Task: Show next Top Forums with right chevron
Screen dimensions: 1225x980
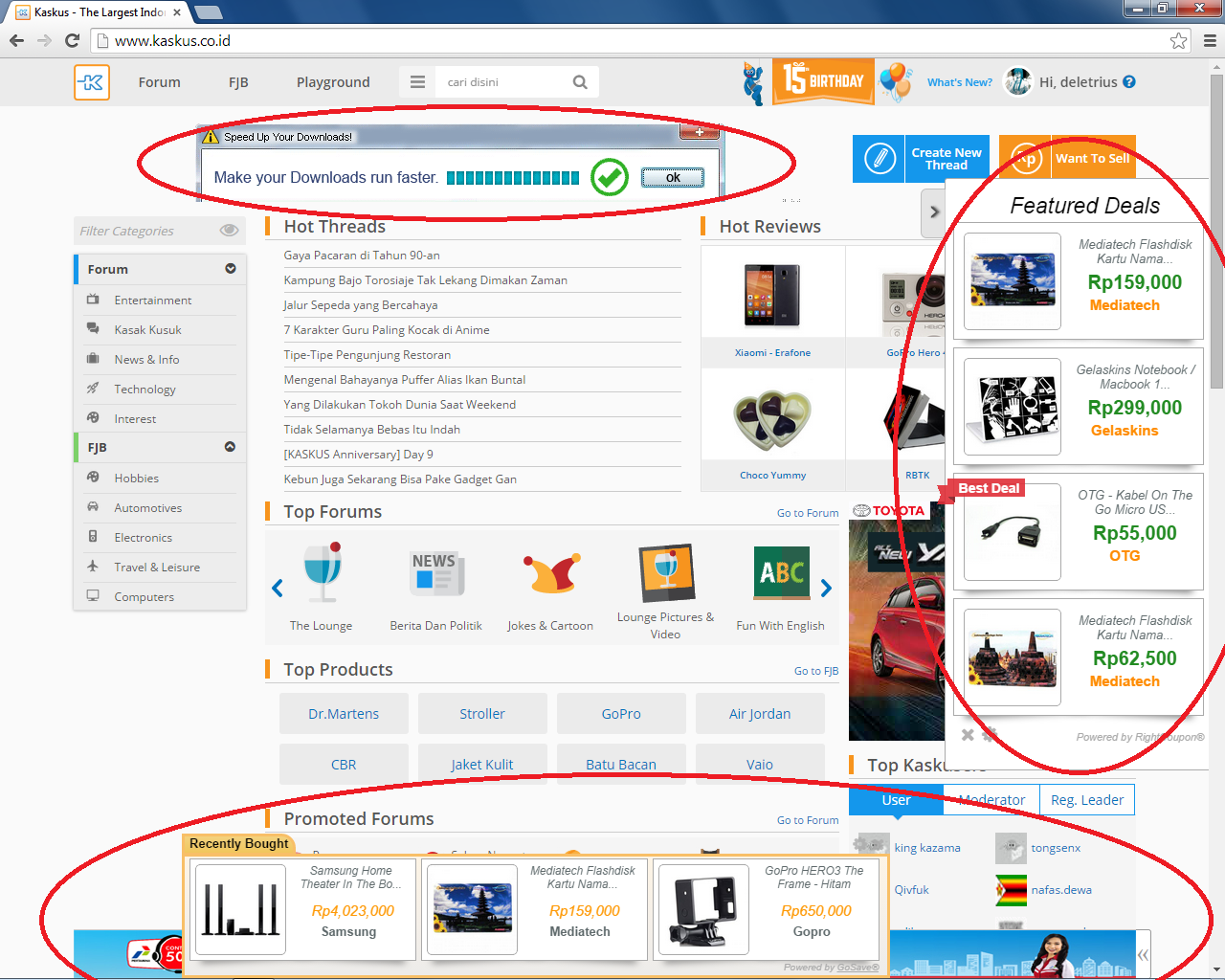Action: (x=826, y=589)
